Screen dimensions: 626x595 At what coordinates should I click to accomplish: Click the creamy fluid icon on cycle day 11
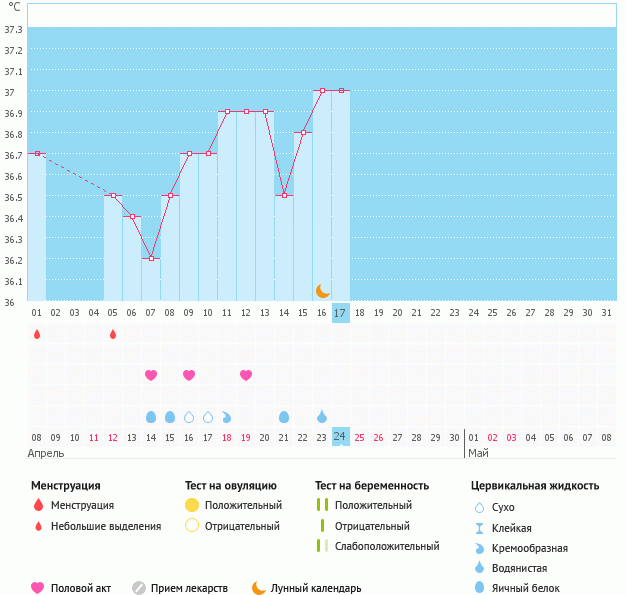tap(227, 416)
